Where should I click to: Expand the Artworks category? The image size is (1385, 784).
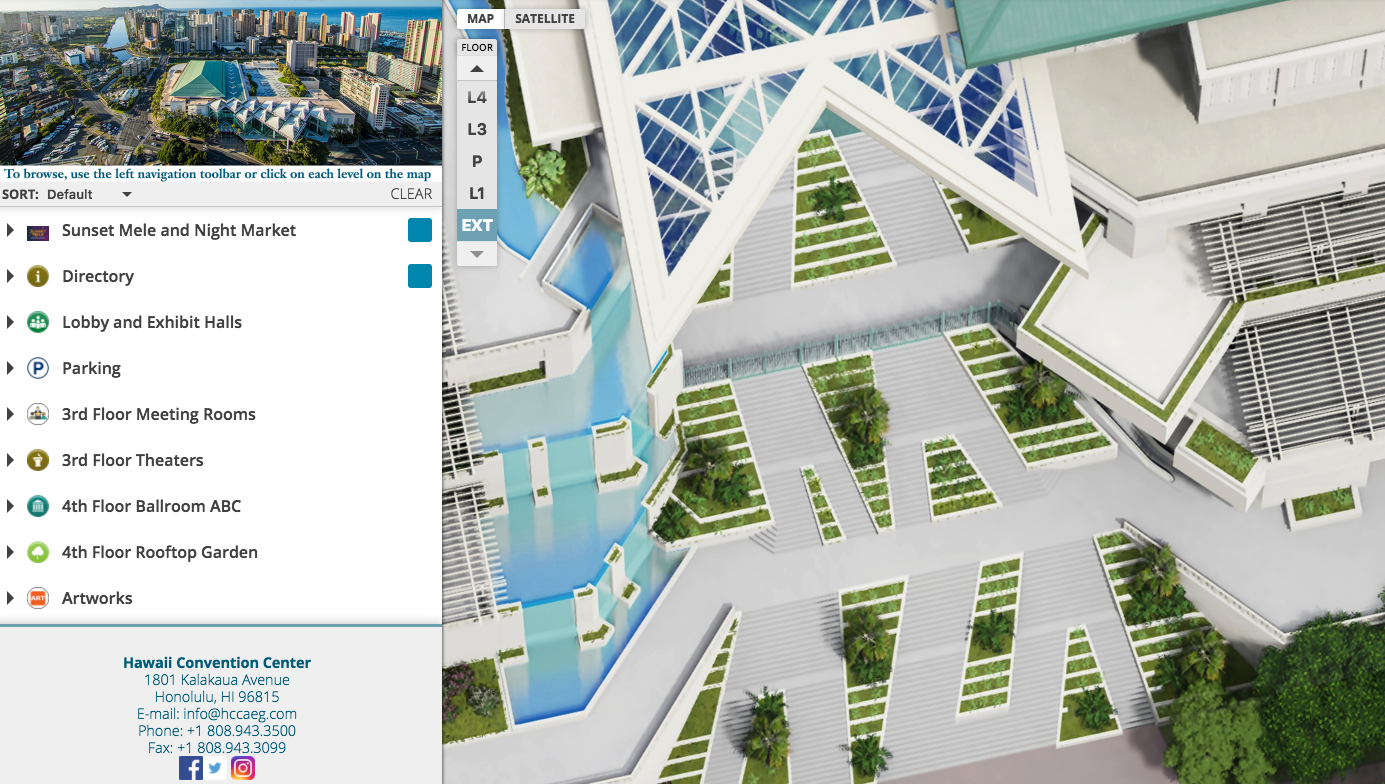click(10, 598)
